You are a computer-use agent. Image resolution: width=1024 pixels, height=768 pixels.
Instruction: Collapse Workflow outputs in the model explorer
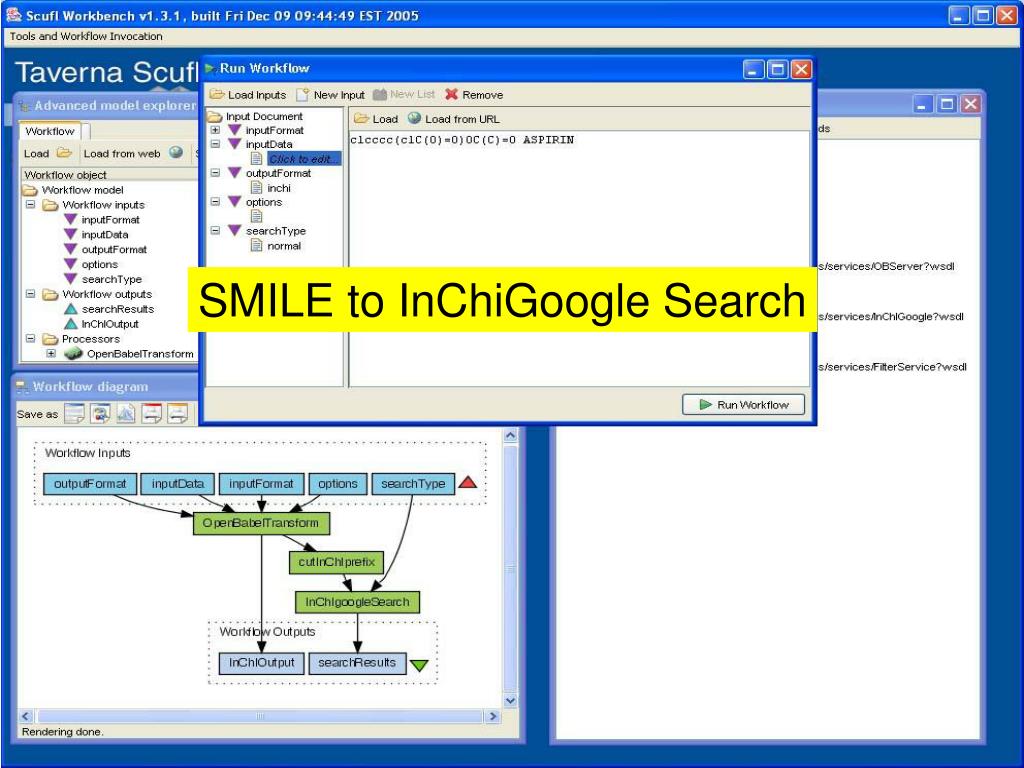(30, 294)
